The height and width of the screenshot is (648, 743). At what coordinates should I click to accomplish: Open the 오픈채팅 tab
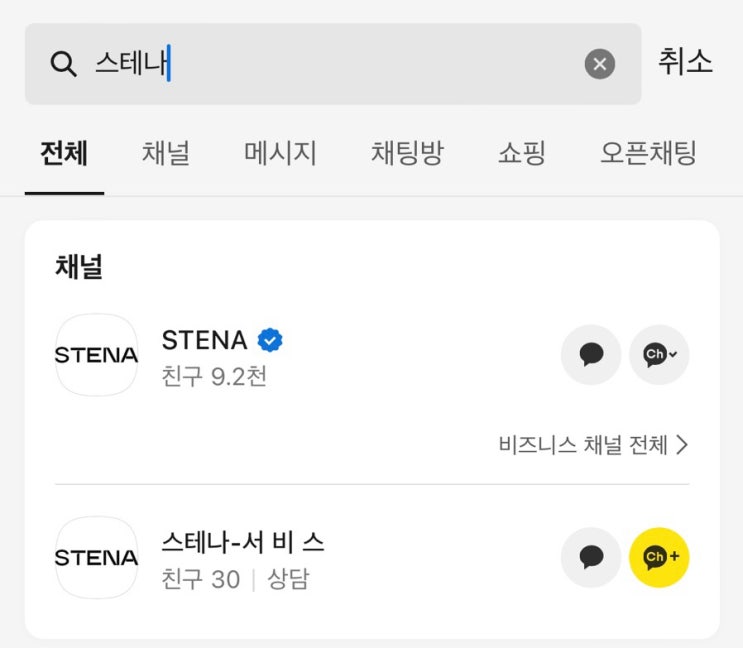point(648,153)
